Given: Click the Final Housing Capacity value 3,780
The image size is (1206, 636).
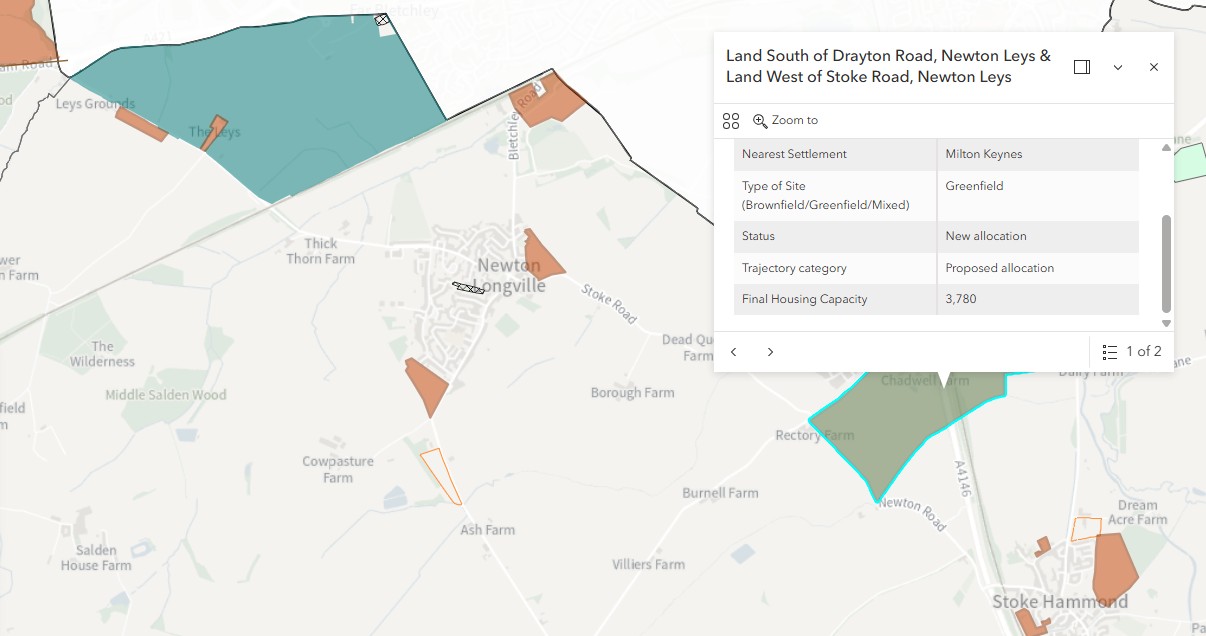Looking at the screenshot, I should (961, 299).
